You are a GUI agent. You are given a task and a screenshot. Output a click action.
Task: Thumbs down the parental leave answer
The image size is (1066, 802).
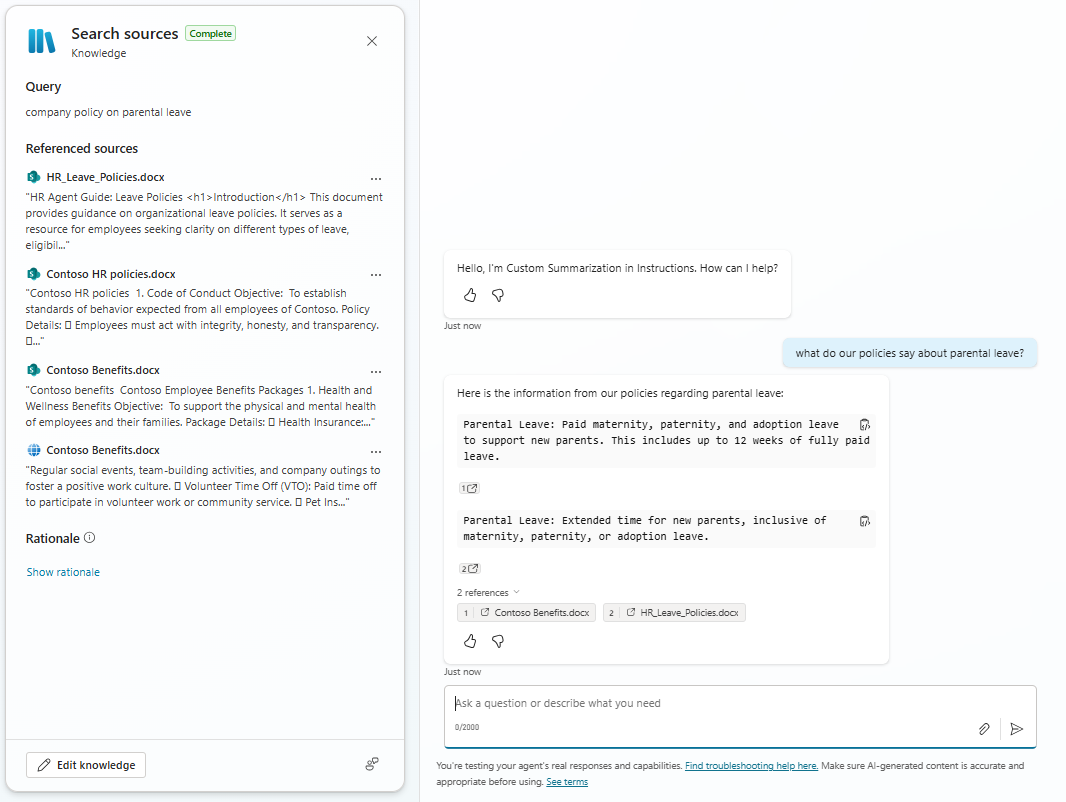498,641
